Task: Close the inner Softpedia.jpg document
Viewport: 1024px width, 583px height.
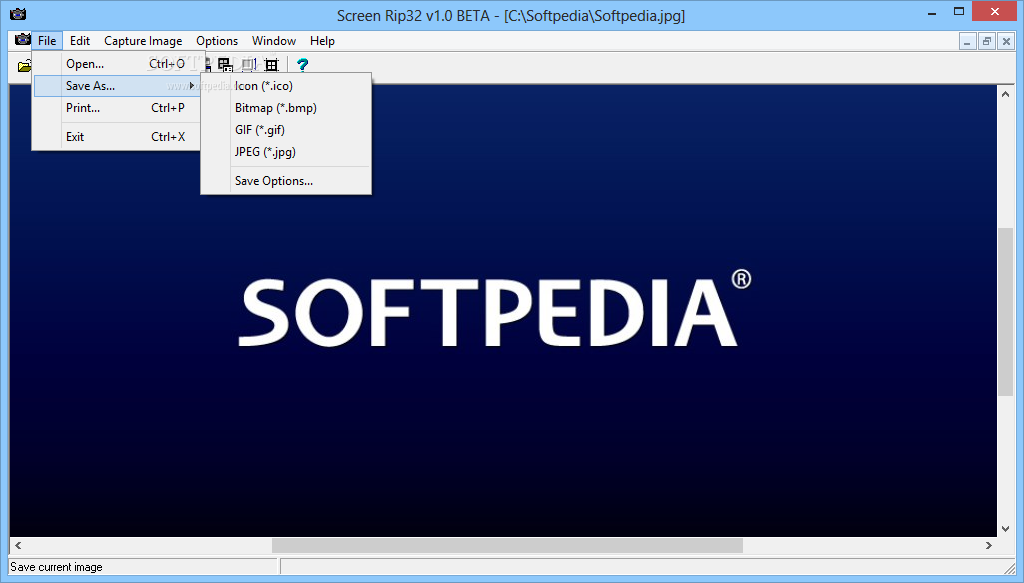Action: 1006,41
